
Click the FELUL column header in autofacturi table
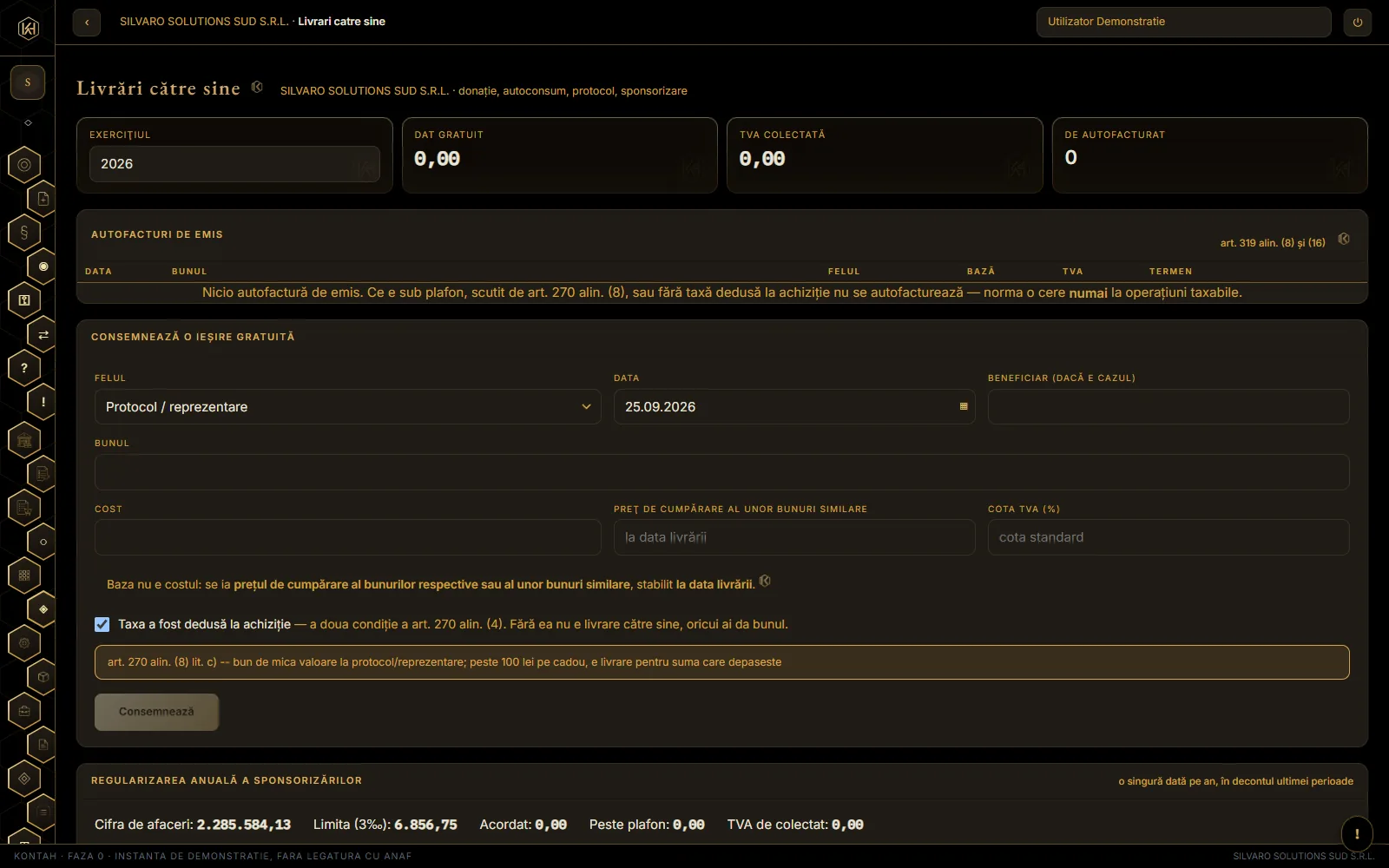[844, 272]
